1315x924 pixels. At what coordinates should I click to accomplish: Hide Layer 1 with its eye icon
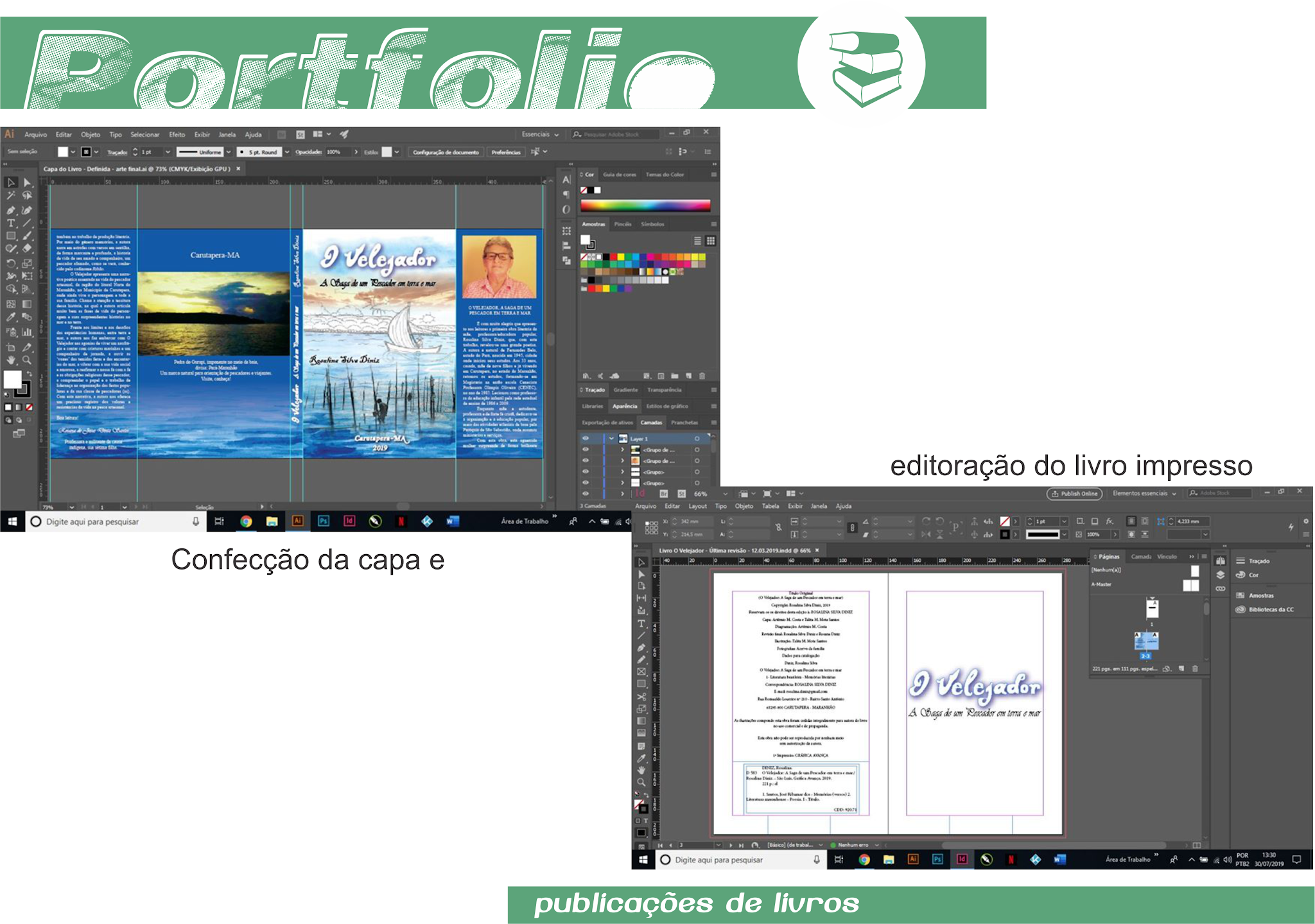click(585, 439)
